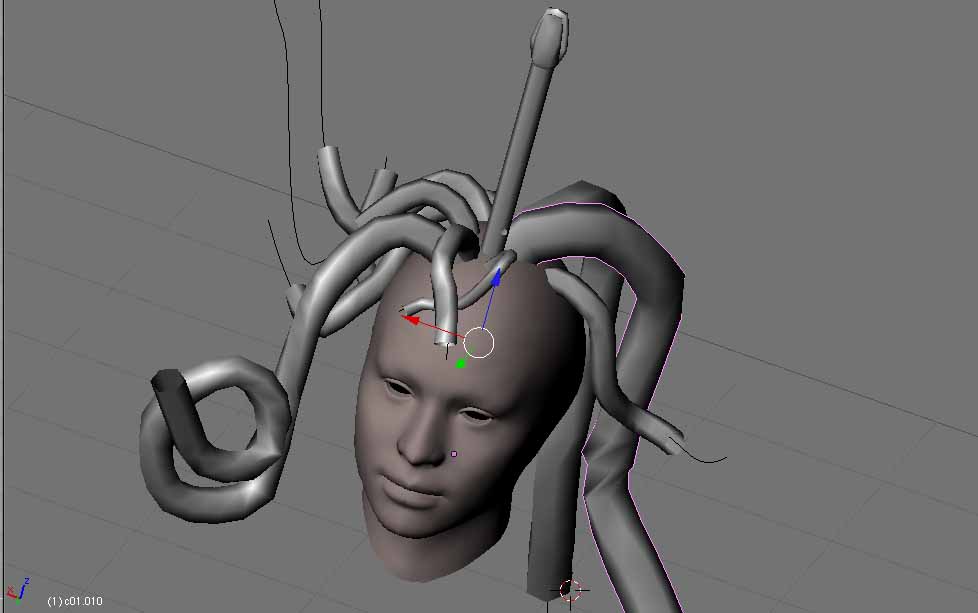Click the white circle at manipulator center

pyautogui.click(x=479, y=343)
